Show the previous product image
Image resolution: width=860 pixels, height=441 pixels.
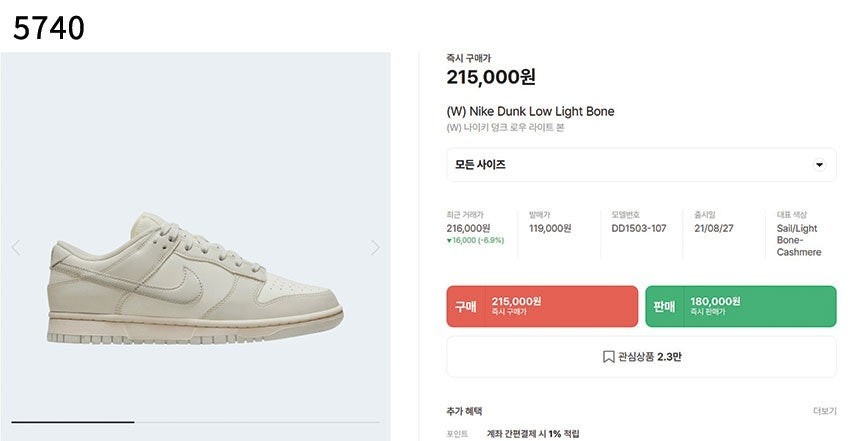(16, 247)
